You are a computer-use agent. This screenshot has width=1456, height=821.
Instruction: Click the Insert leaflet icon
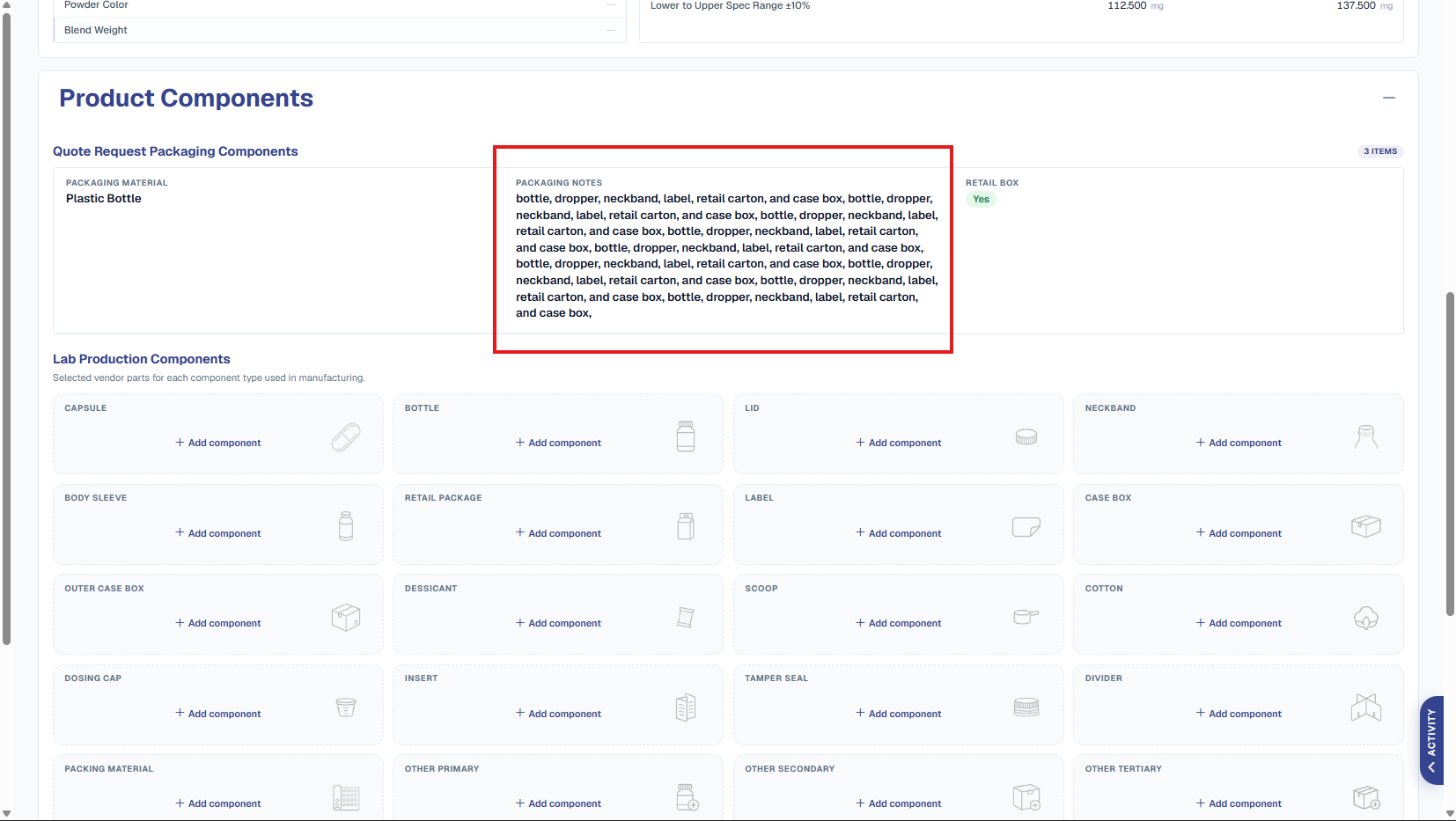[x=686, y=707]
